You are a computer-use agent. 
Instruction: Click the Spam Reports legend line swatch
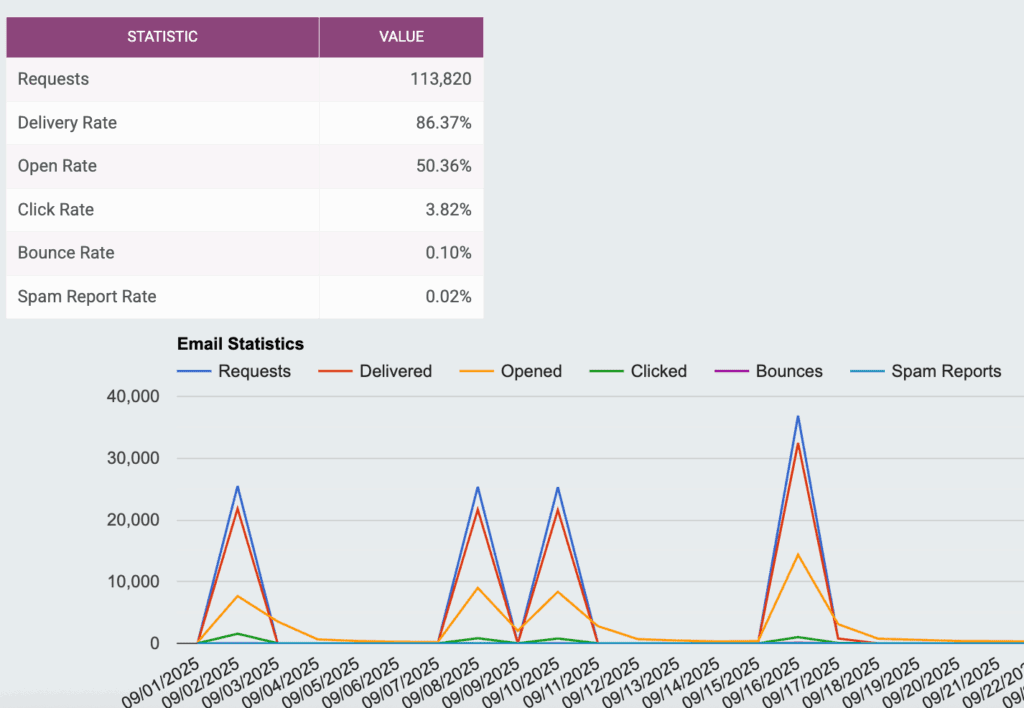click(x=867, y=371)
